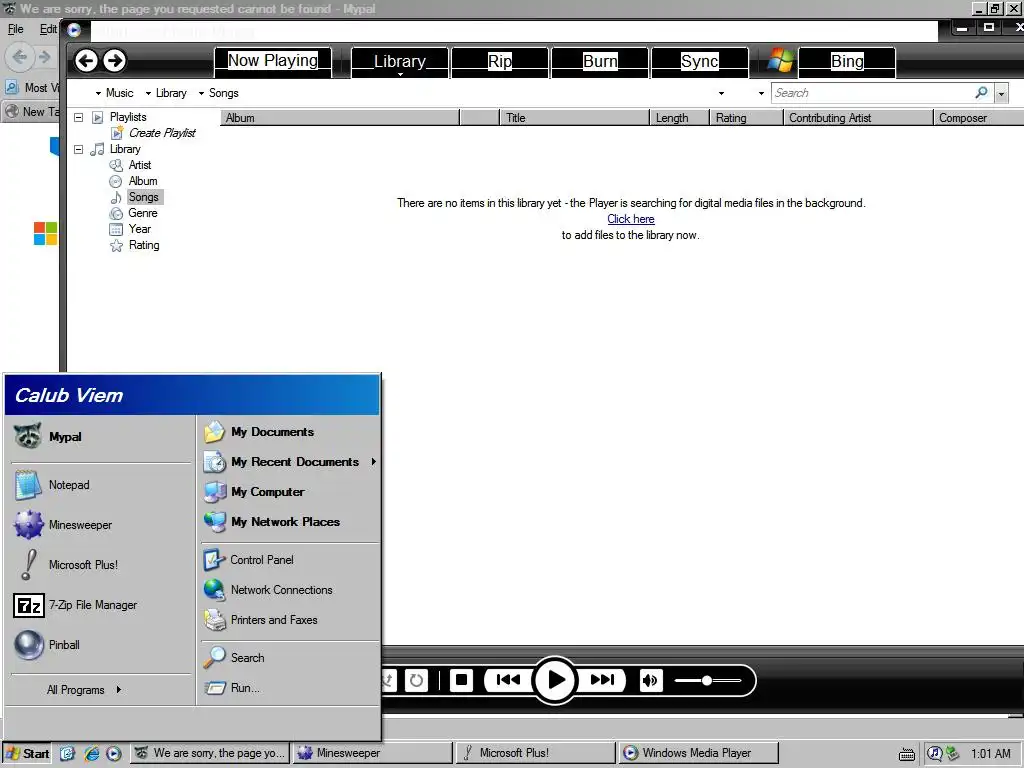Click the 'Click here' link to add files
Viewport: 1024px width, 768px height.
point(631,219)
